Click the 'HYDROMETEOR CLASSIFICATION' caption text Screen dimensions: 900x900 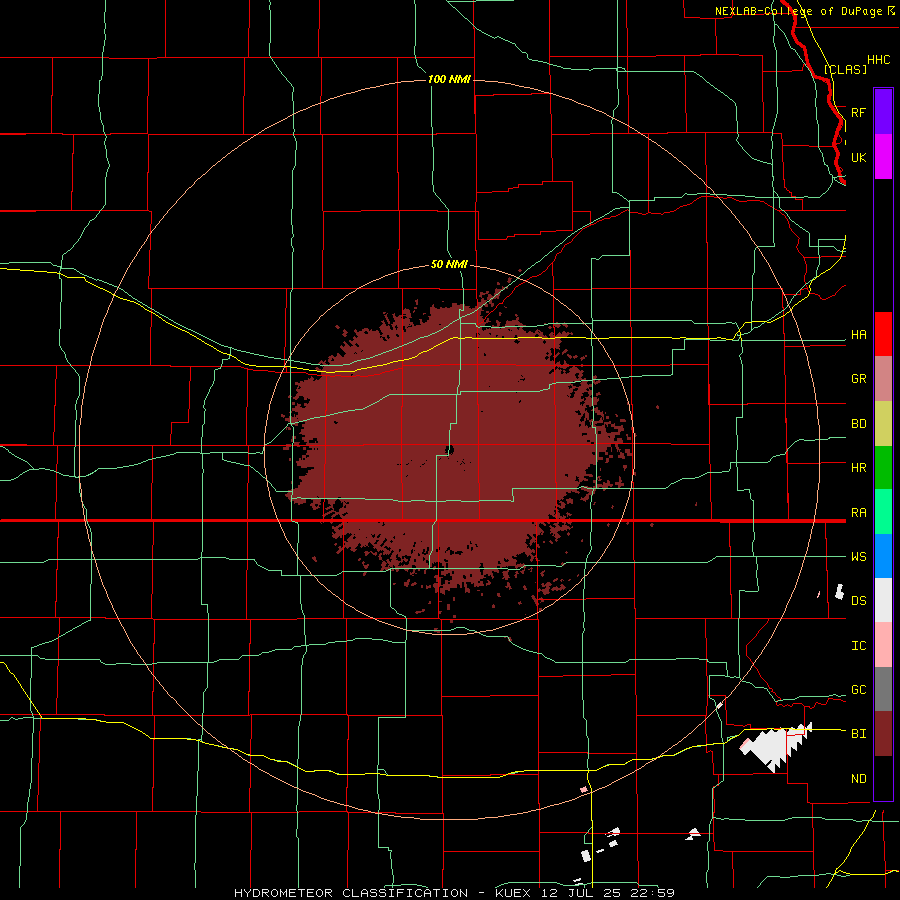(x=351, y=893)
